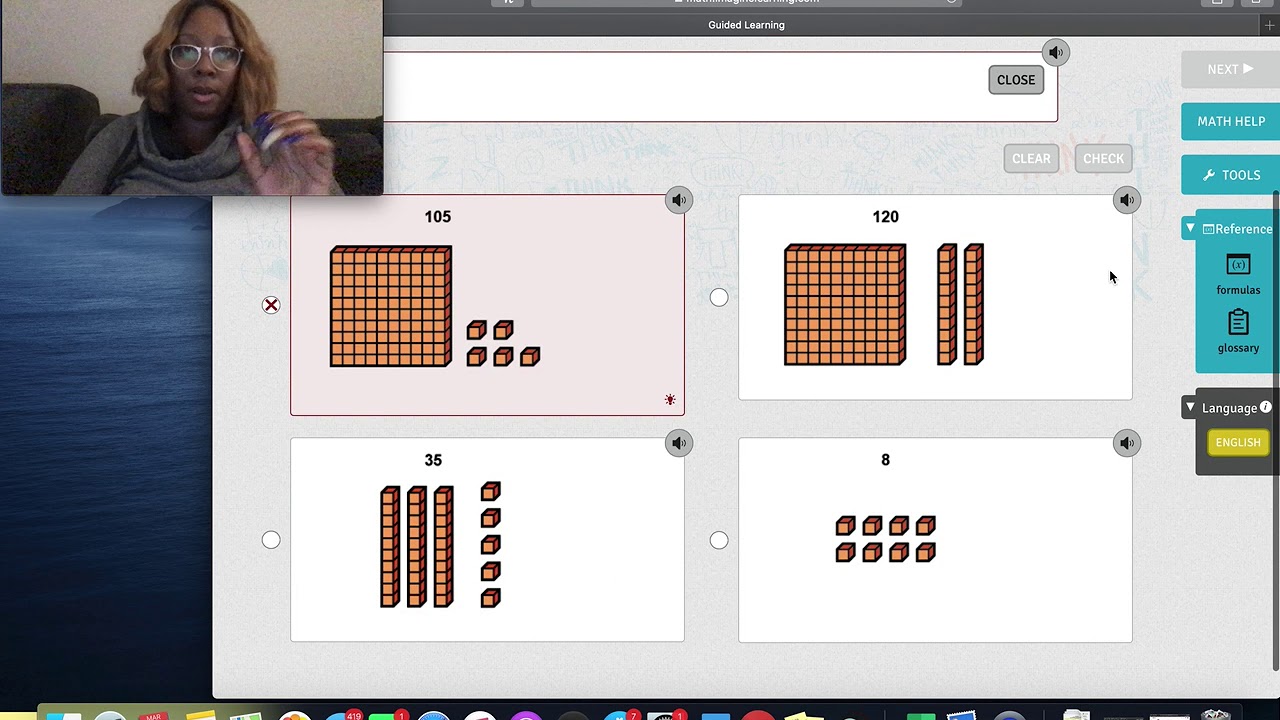Select the radio button for 8
Viewport: 1280px width, 720px height.
click(719, 540)
